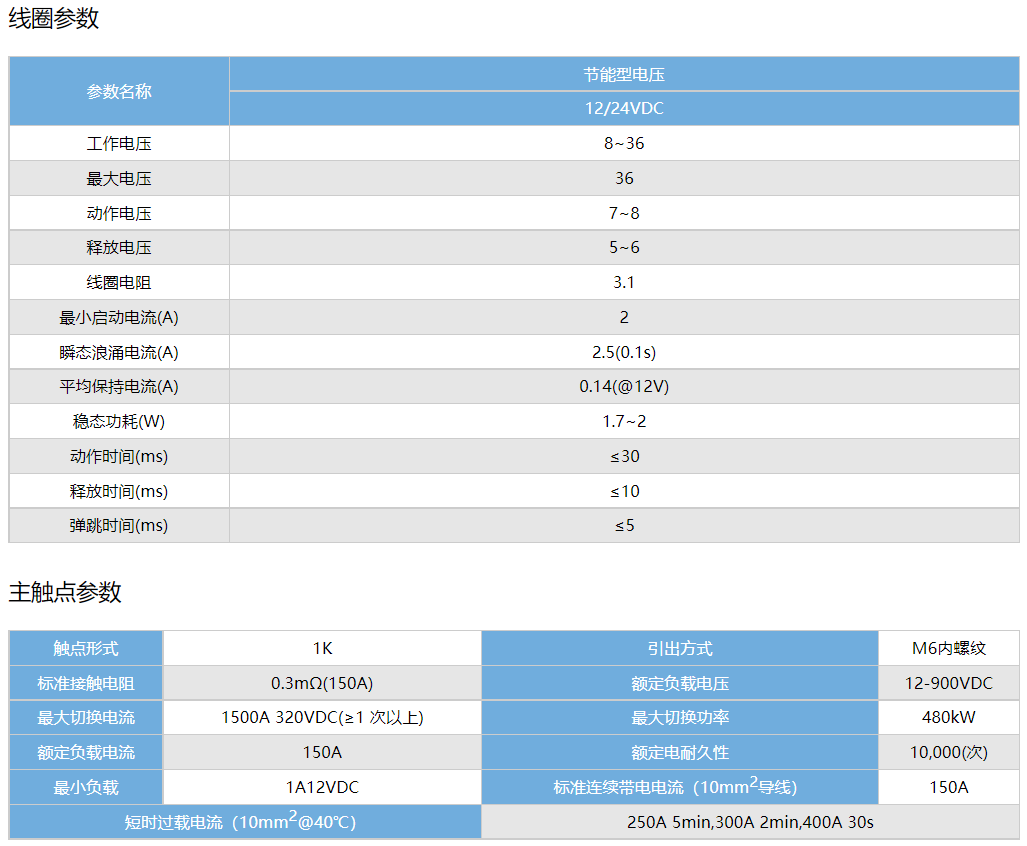
Task: Select the 参数名称 header cell
Action: (x=119, y=91)
